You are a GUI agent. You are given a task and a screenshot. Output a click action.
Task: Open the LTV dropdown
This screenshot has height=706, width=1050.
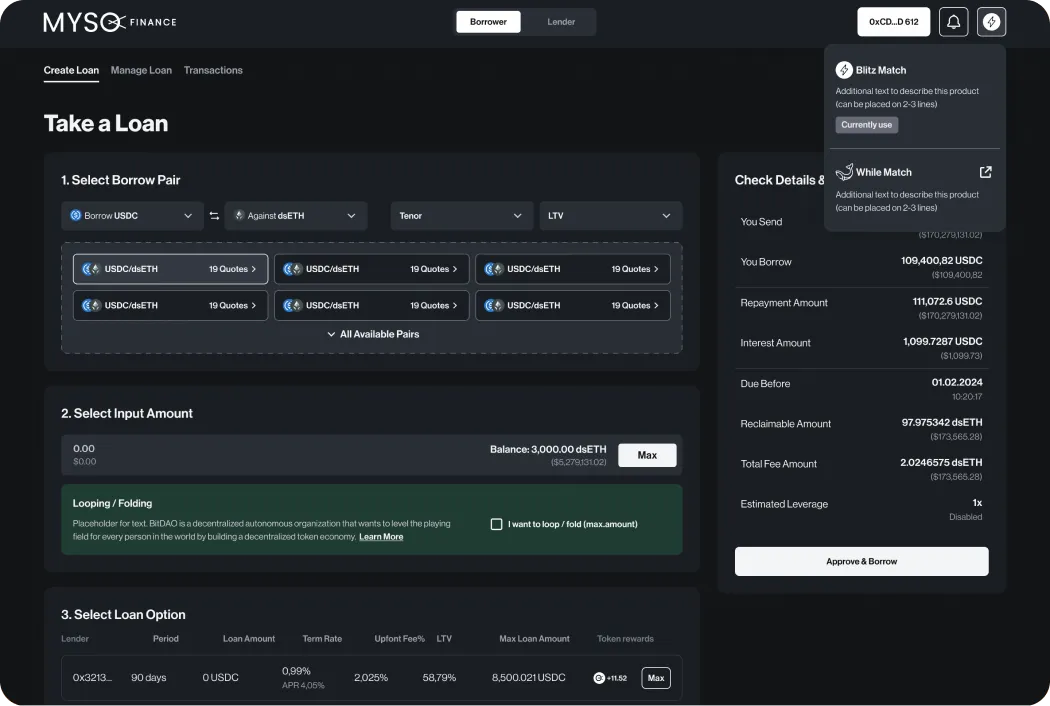tap(611, 215)
